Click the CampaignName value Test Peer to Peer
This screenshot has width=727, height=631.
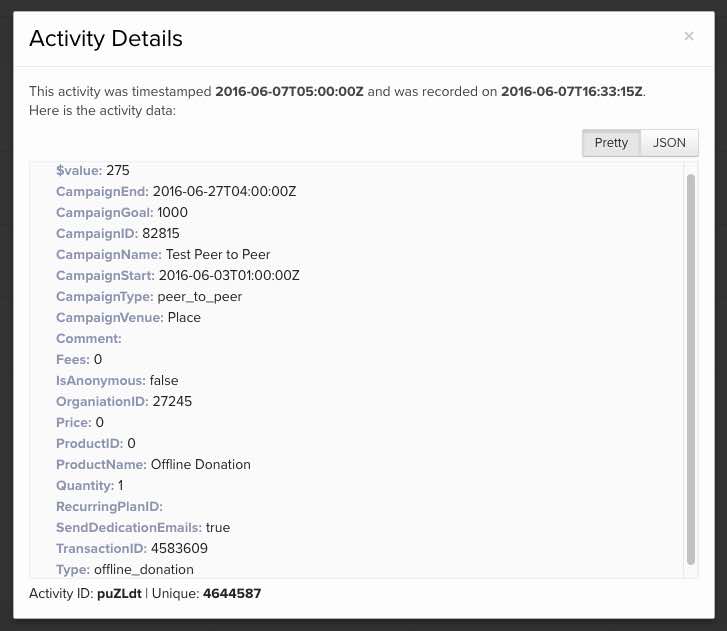coord(218,254)
